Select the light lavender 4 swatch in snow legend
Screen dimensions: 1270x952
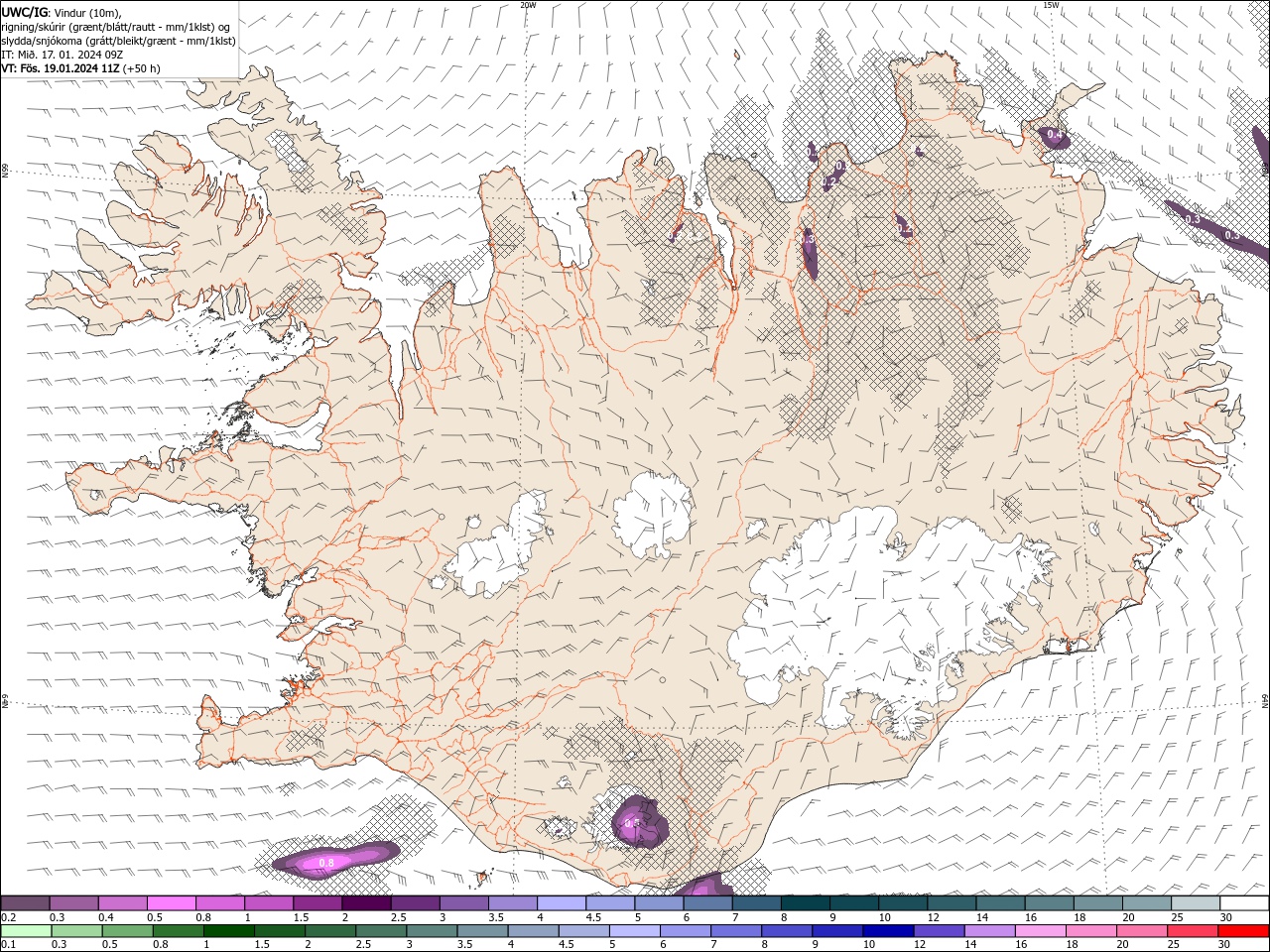coord(563,903)
